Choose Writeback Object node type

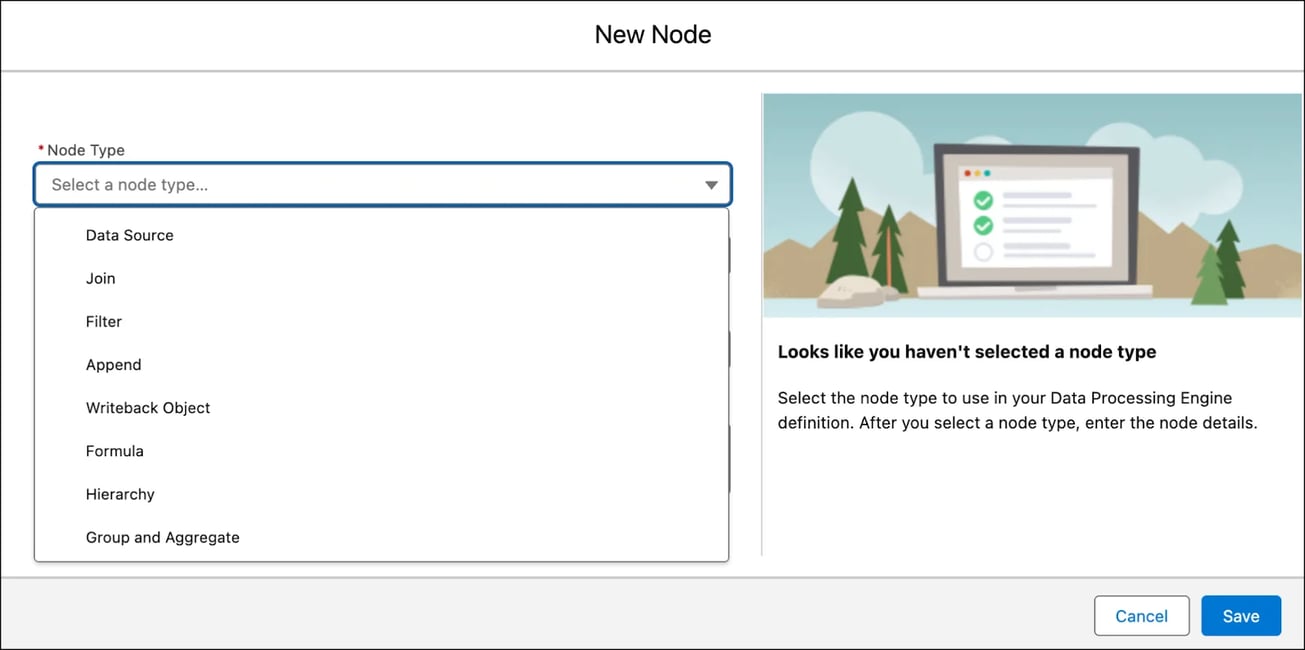pyautogui.click(x=382, y=407)
